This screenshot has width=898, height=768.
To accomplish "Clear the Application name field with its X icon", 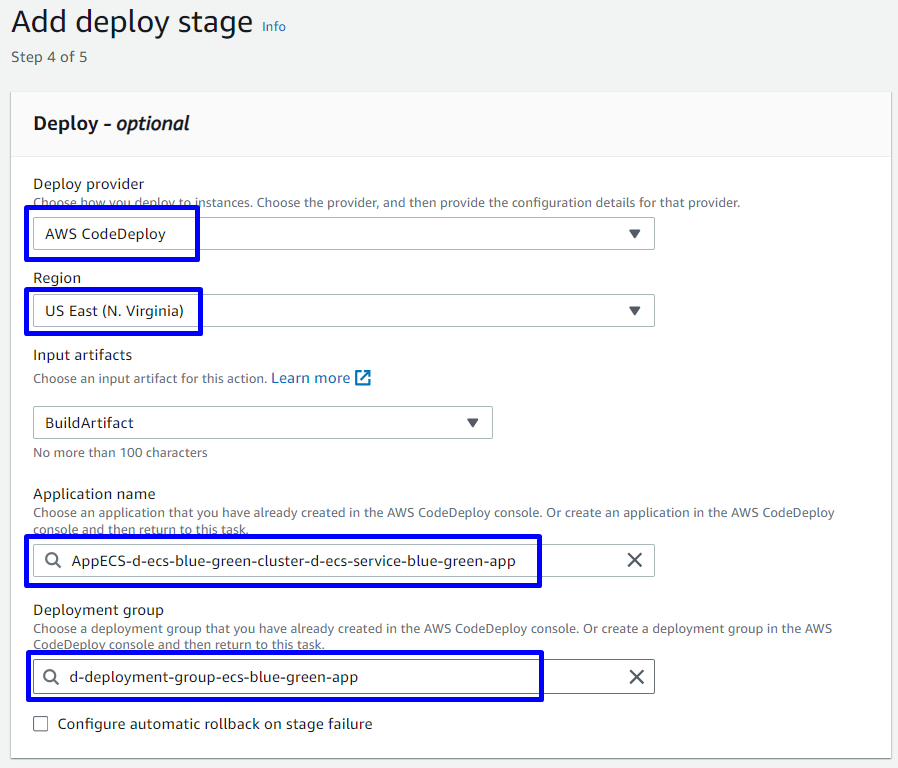I will pyautogui.click(x=634, y=561).
